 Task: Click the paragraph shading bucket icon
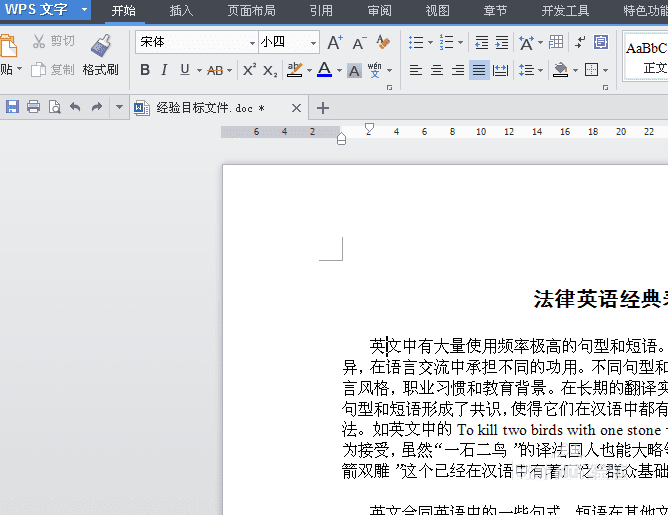[560, 70]
